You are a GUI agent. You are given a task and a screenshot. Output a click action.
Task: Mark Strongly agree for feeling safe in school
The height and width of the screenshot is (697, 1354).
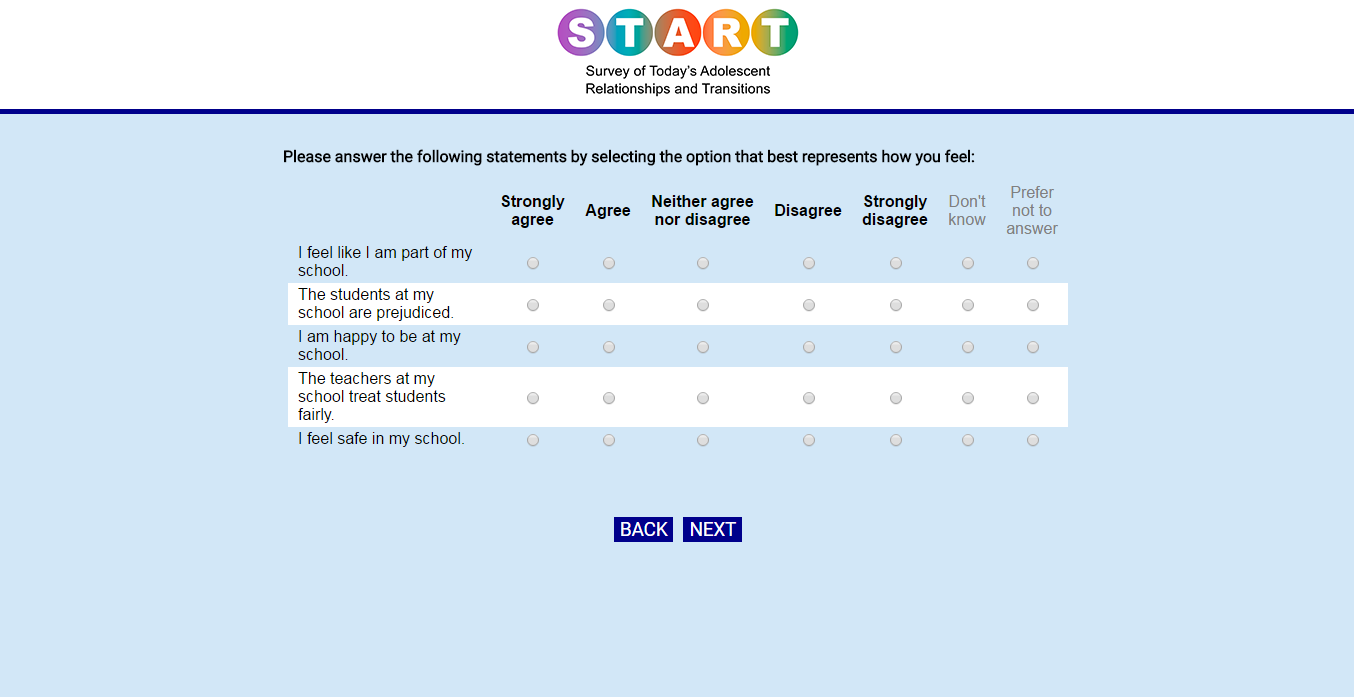(x=533, y=440)
